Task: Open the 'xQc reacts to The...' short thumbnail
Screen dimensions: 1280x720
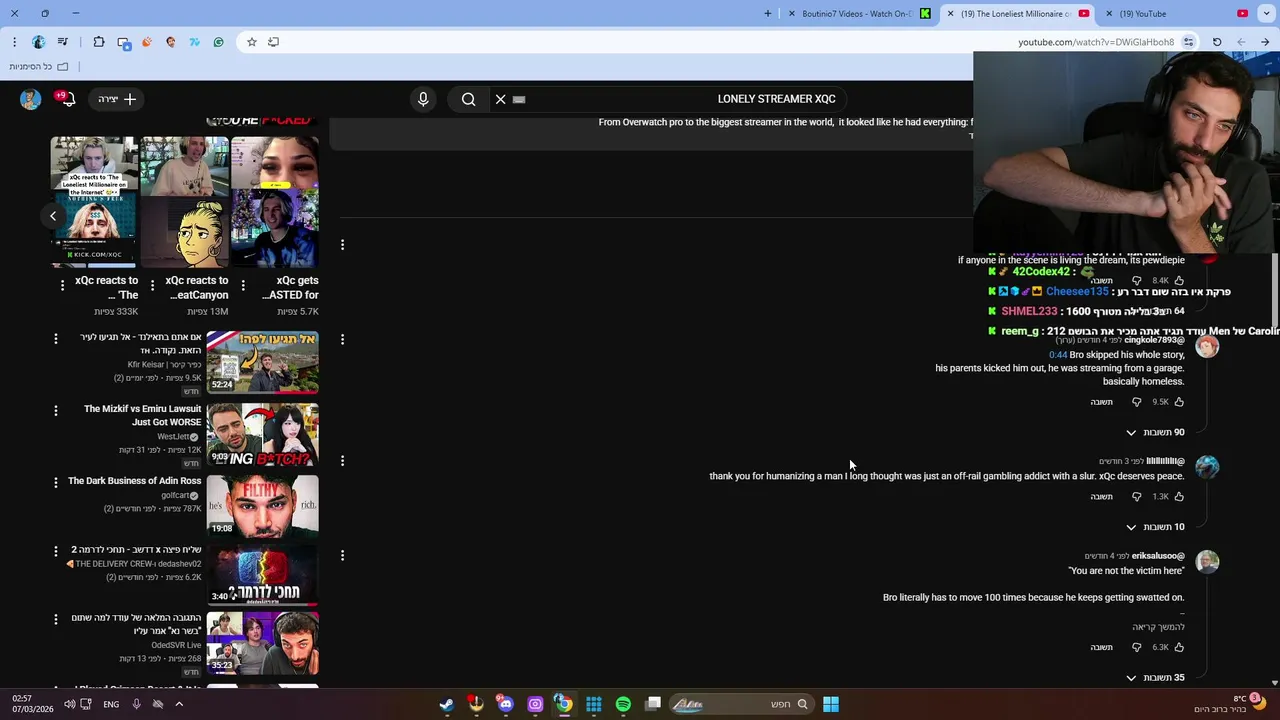Action: coord(95,202)
